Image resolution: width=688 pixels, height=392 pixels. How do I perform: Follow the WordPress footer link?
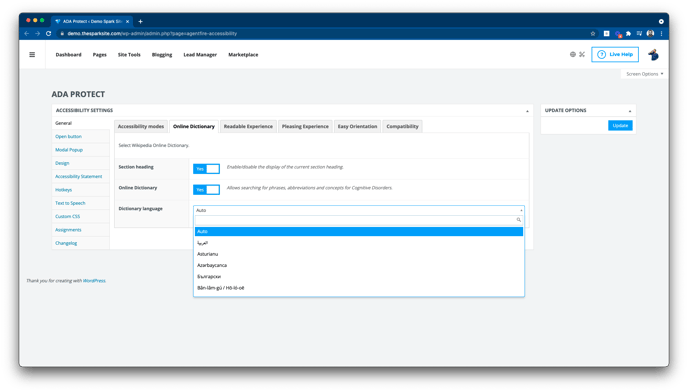coord(94,281)
